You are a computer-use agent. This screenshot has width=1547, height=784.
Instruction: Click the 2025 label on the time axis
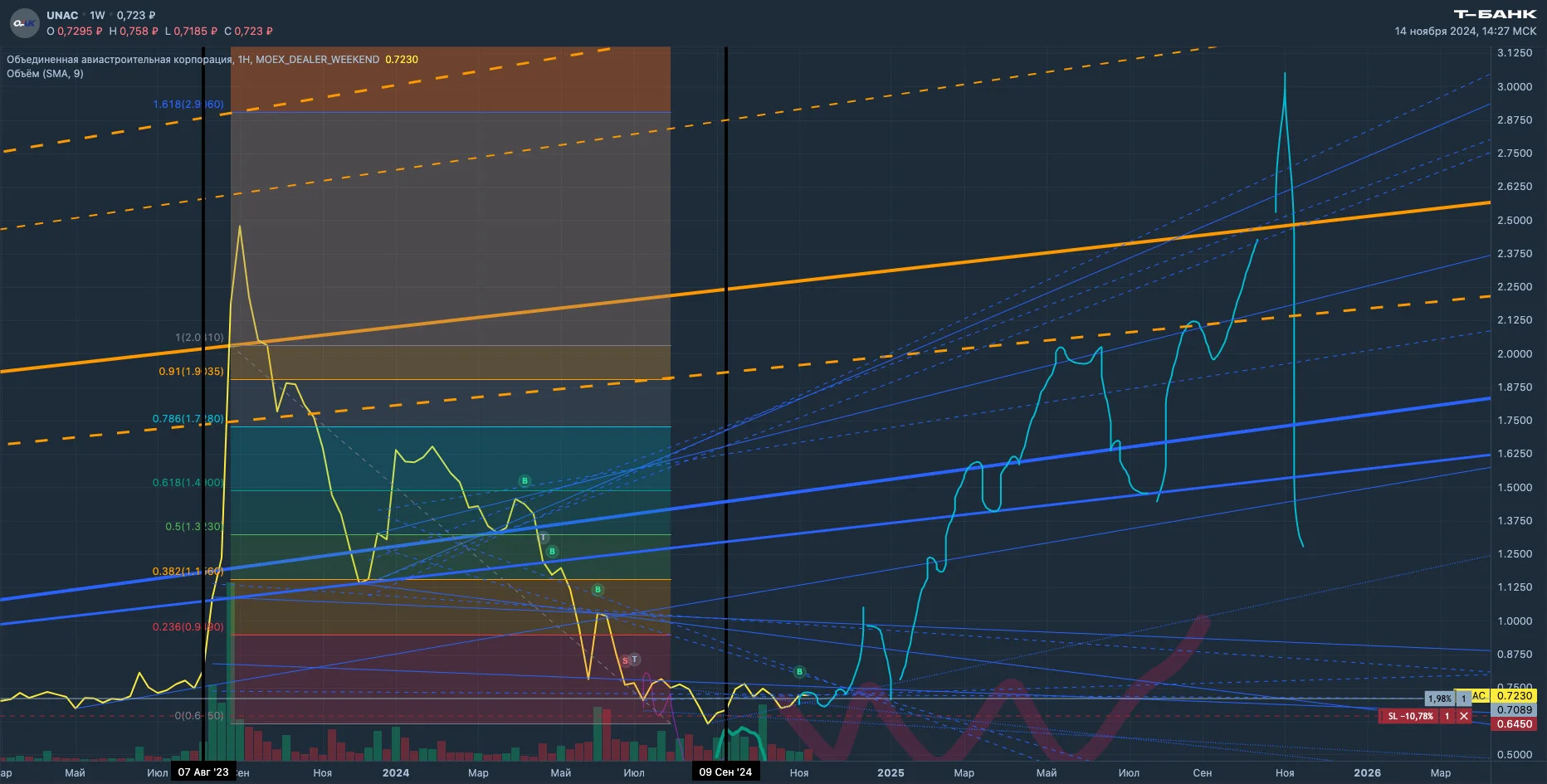(891, 773)
